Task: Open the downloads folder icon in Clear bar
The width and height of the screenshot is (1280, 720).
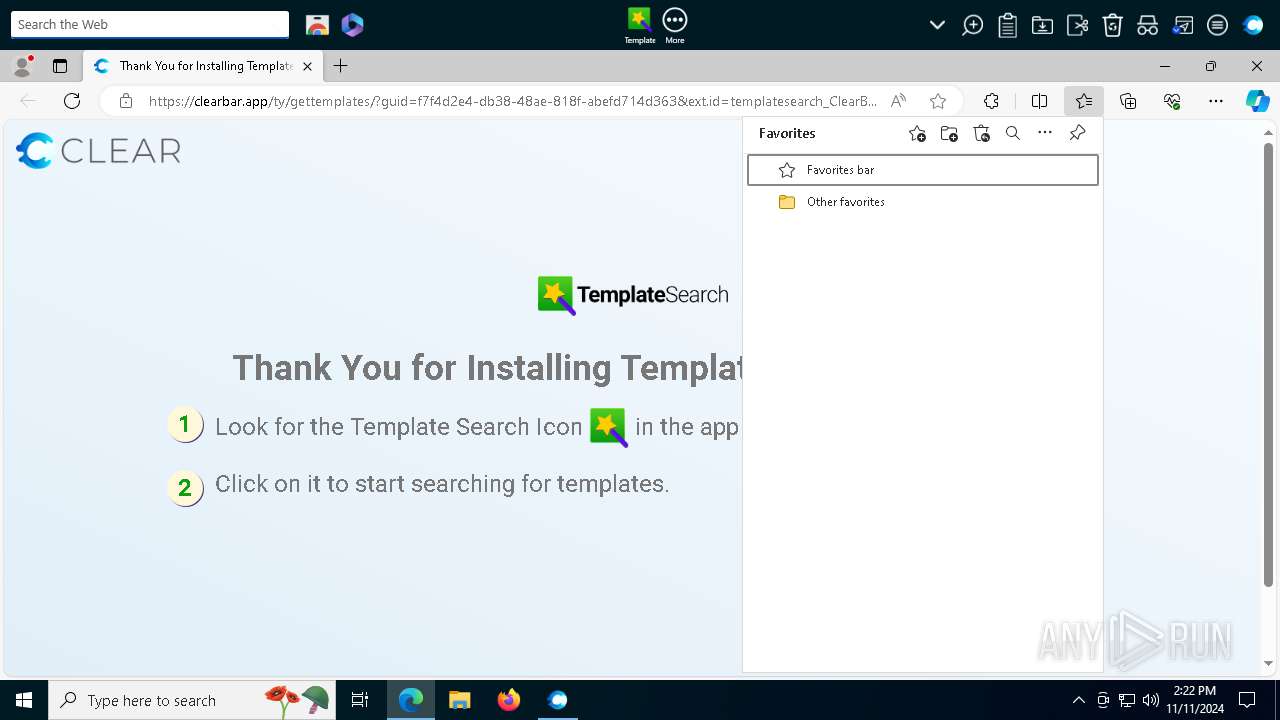Action: coord(1042,25)
